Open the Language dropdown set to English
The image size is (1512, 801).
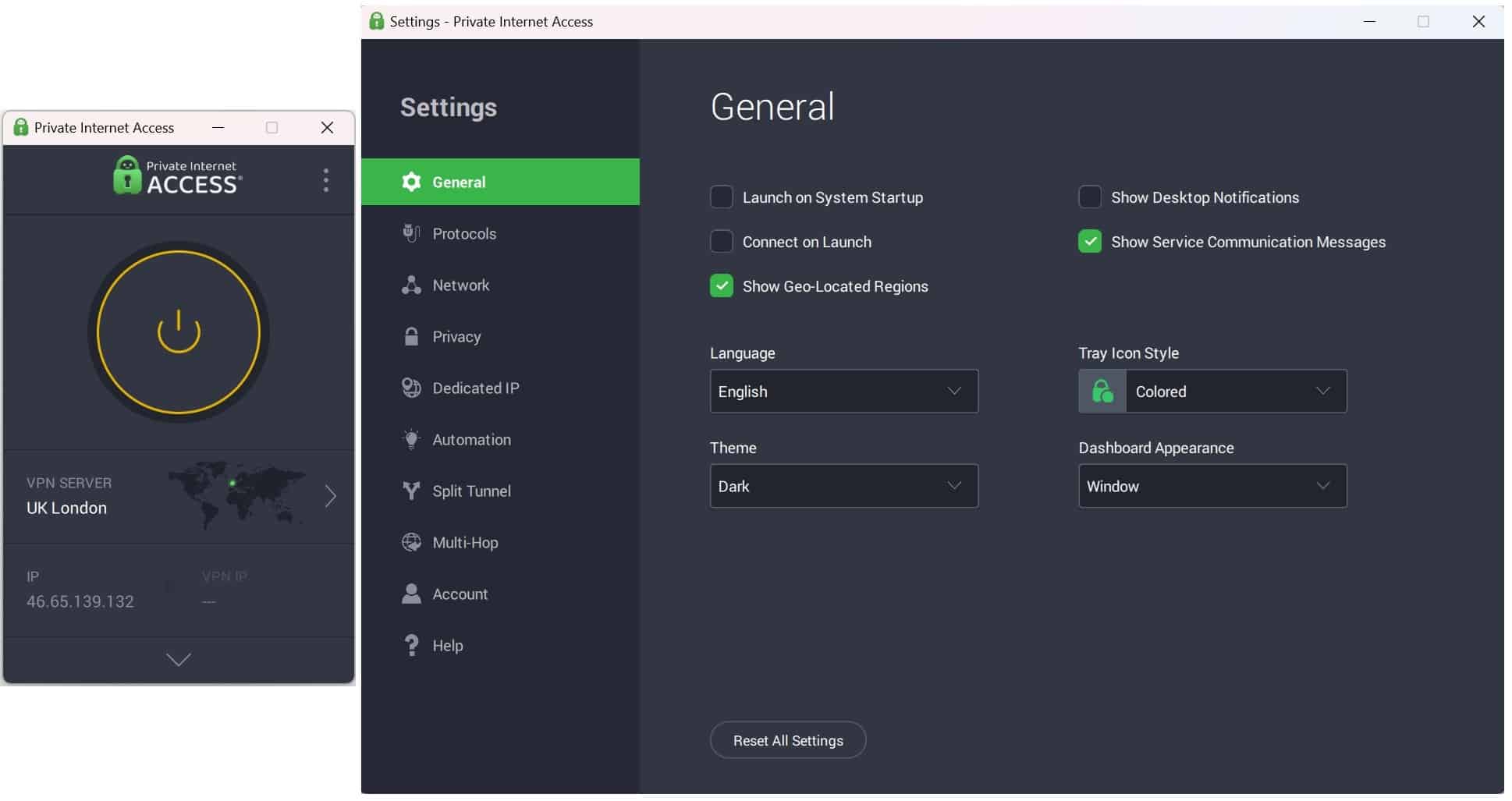(x=844, y=391)
